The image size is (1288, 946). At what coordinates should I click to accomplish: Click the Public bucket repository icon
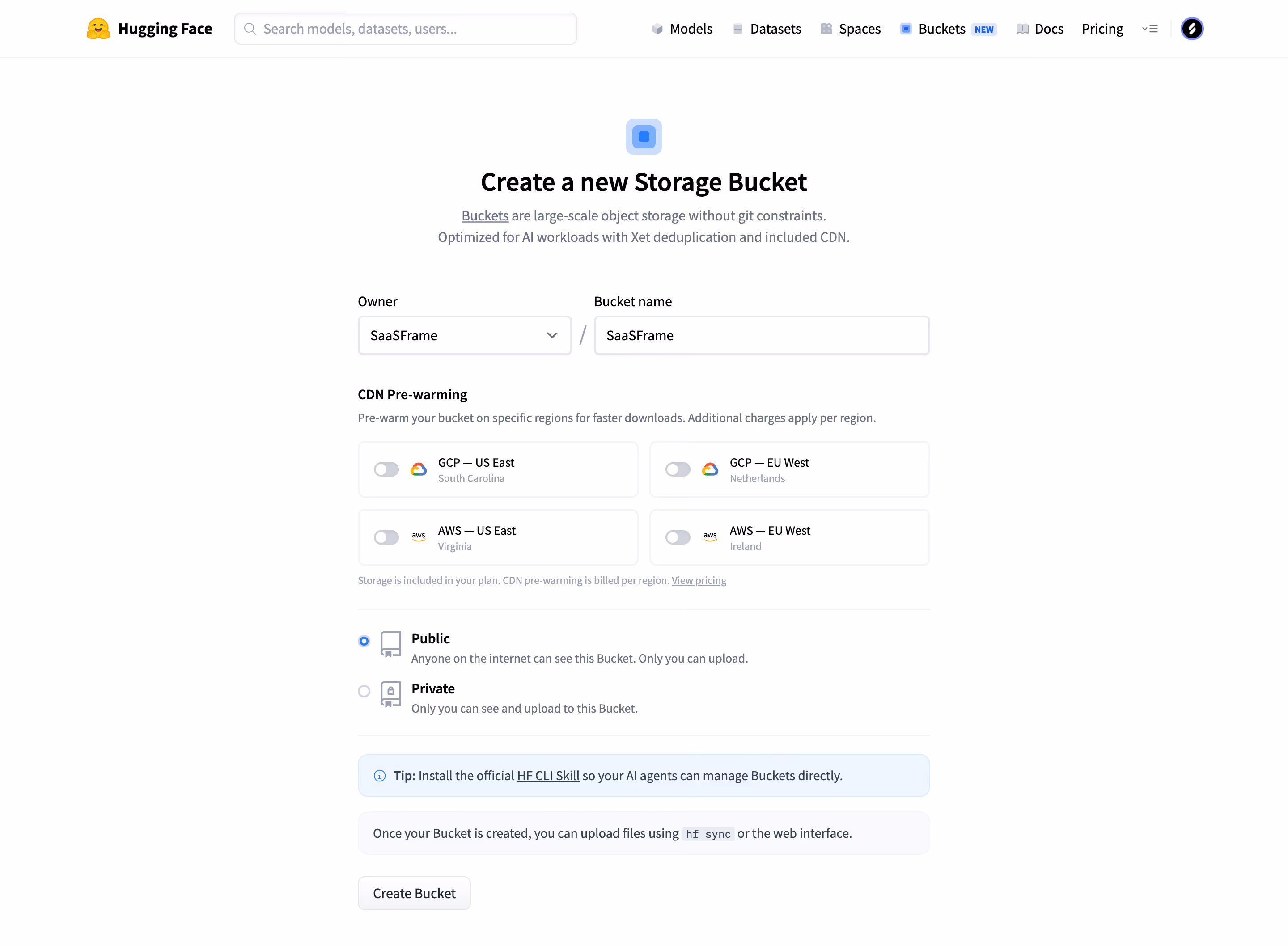[390, 644]
